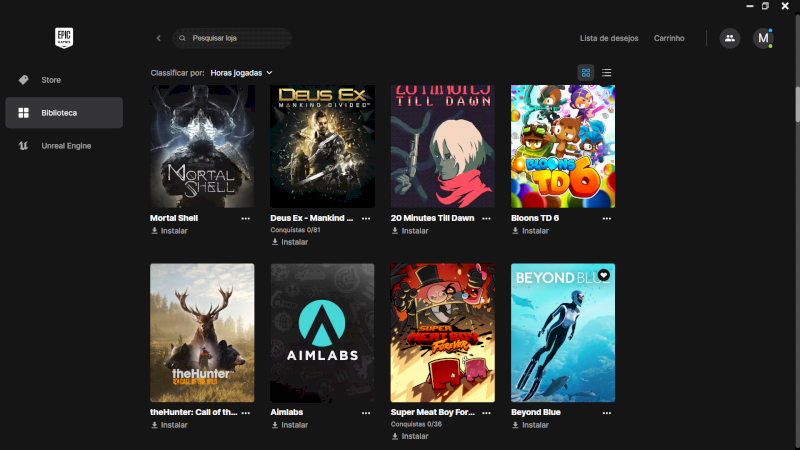Viewport: 800px width, 450px height.
Task: Click Aimlabs title text
Action: click(287, 412)
